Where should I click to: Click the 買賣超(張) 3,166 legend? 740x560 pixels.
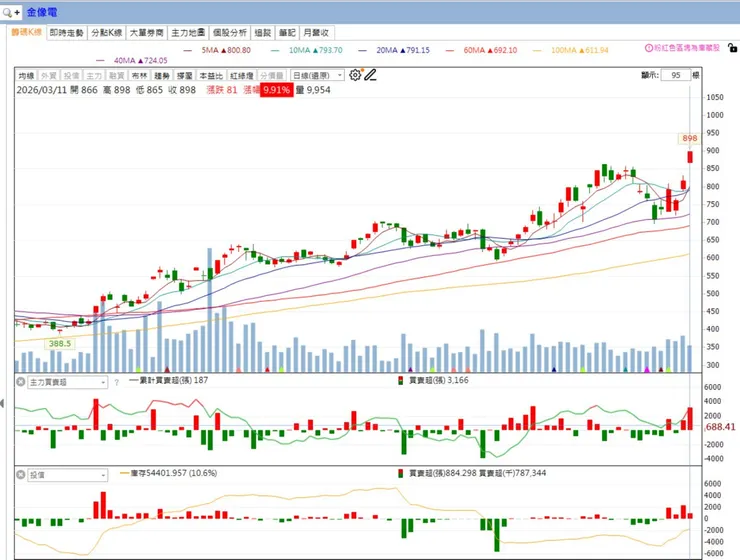pos(434,380)
